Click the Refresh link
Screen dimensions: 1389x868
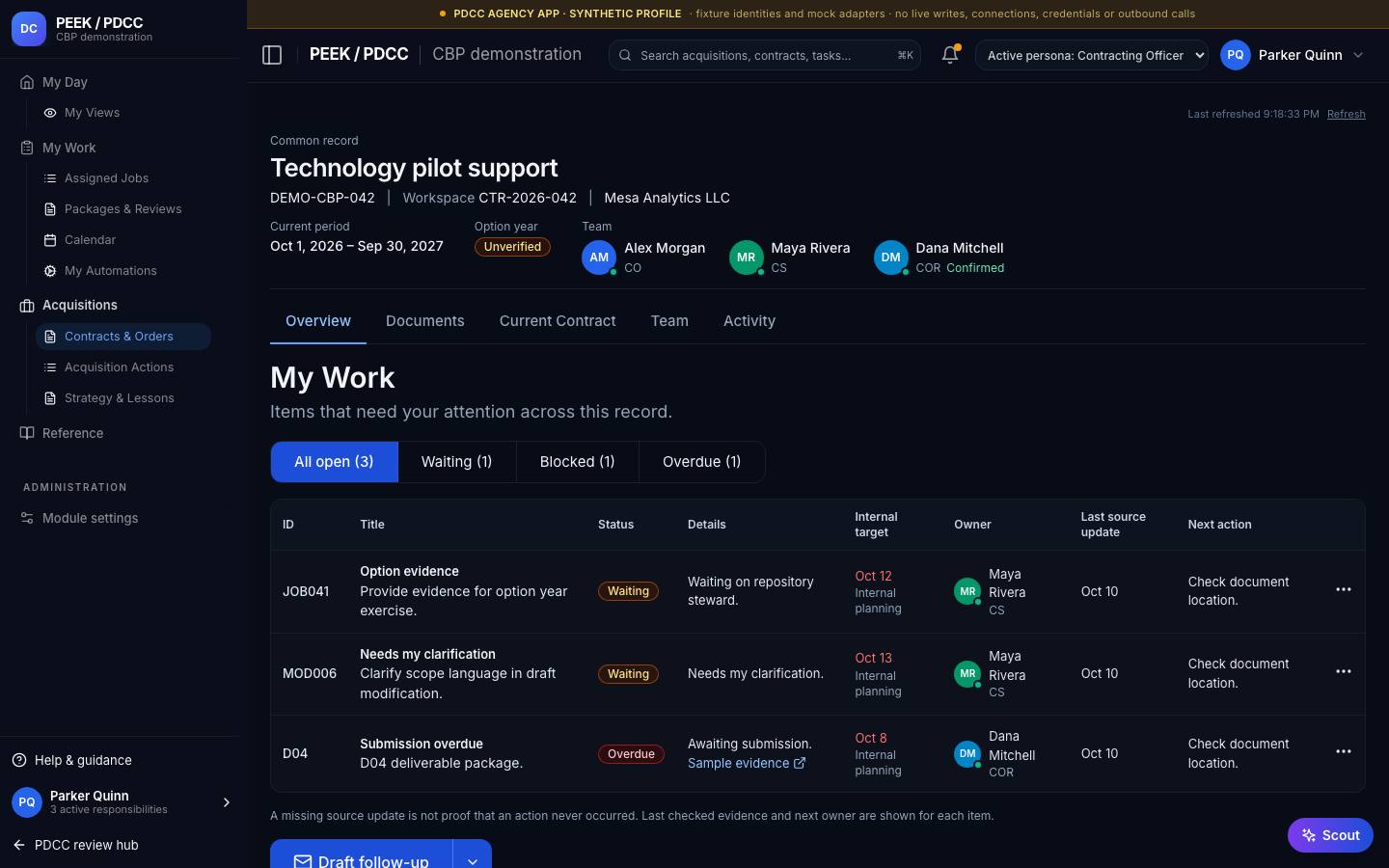tap(1347, 114)
